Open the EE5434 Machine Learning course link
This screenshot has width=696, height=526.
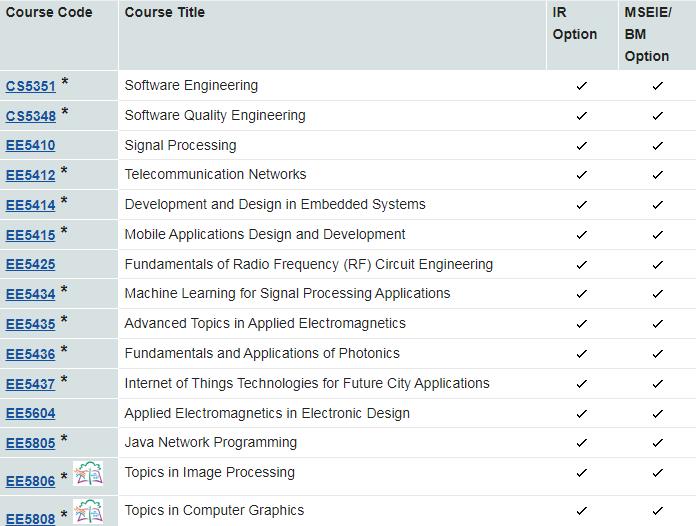pos(31,295)
